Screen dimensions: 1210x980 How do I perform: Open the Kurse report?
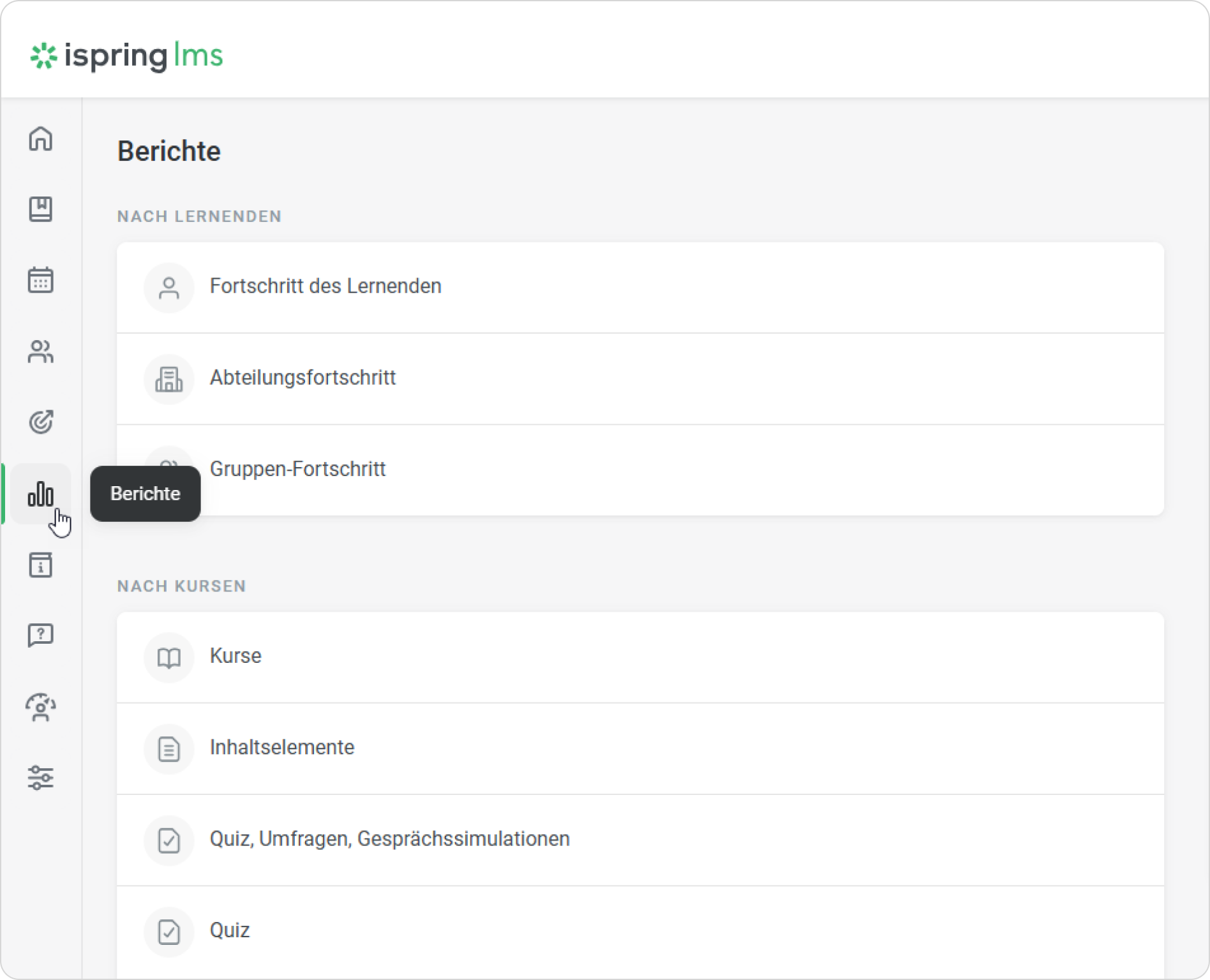point(235,656)
